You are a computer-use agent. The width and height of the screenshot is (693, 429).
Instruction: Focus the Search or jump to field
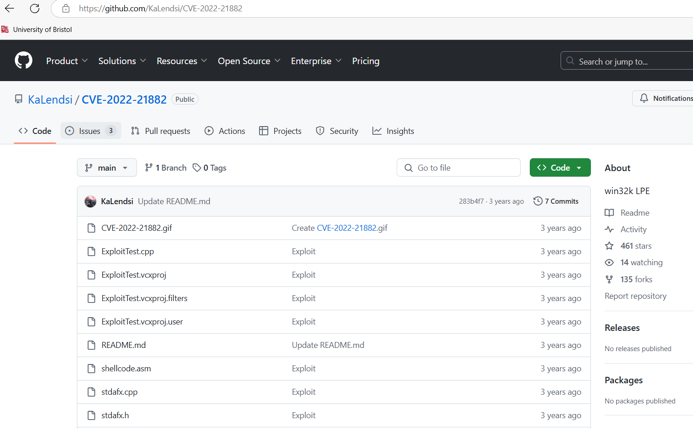click(x=627, y=61)
